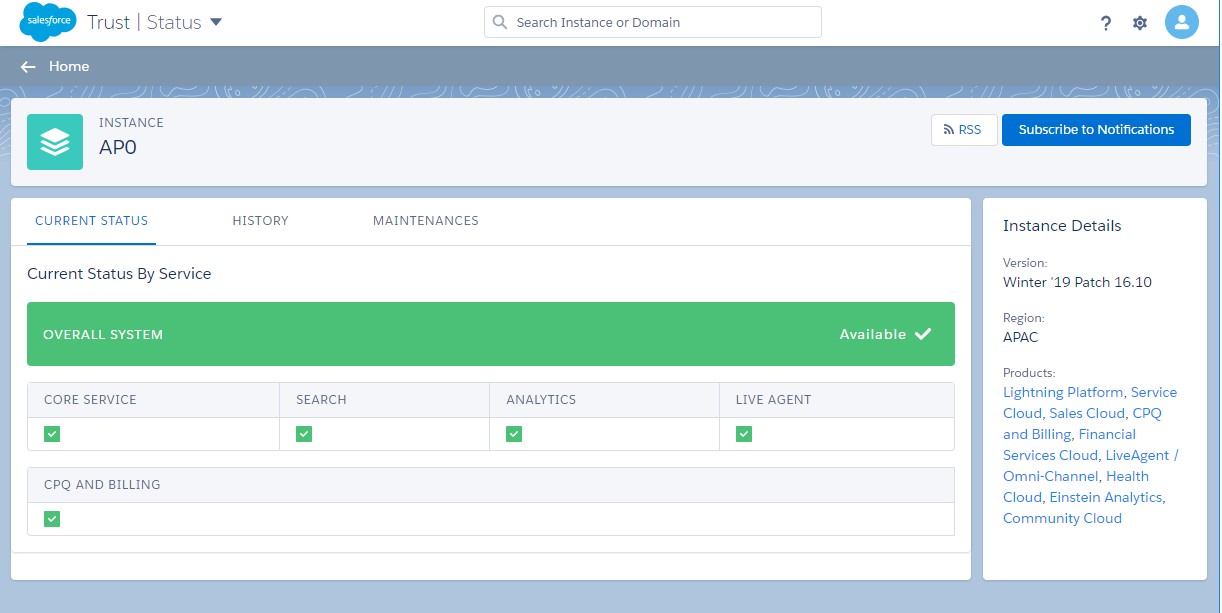1222x613 pixels.
Task: Click the AP0 instance layers icon
Action: (55, 142)
